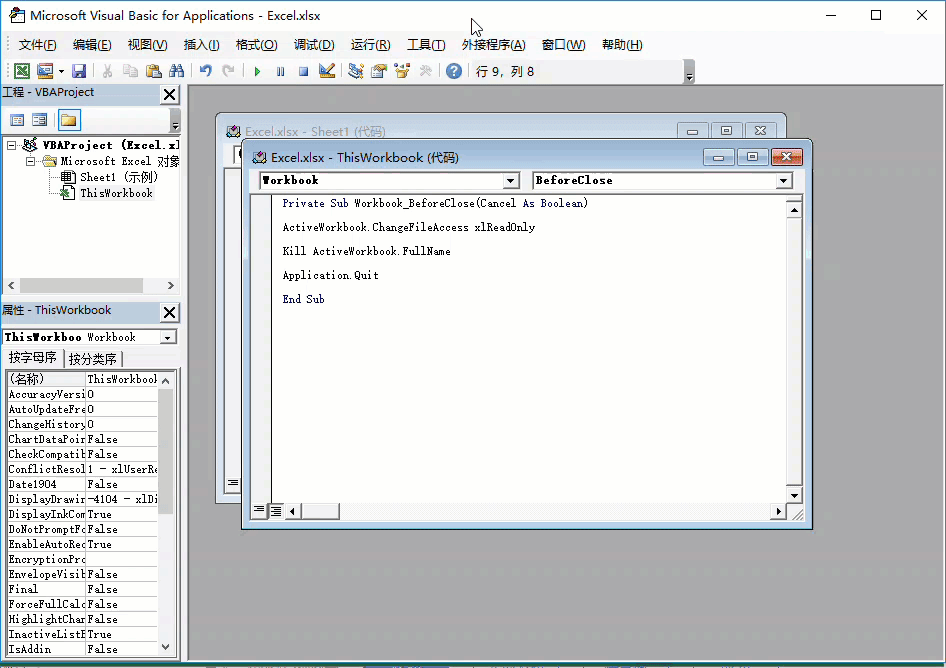
Task: Open the BeforeClose procedure dropdown list
Action: 783,180
